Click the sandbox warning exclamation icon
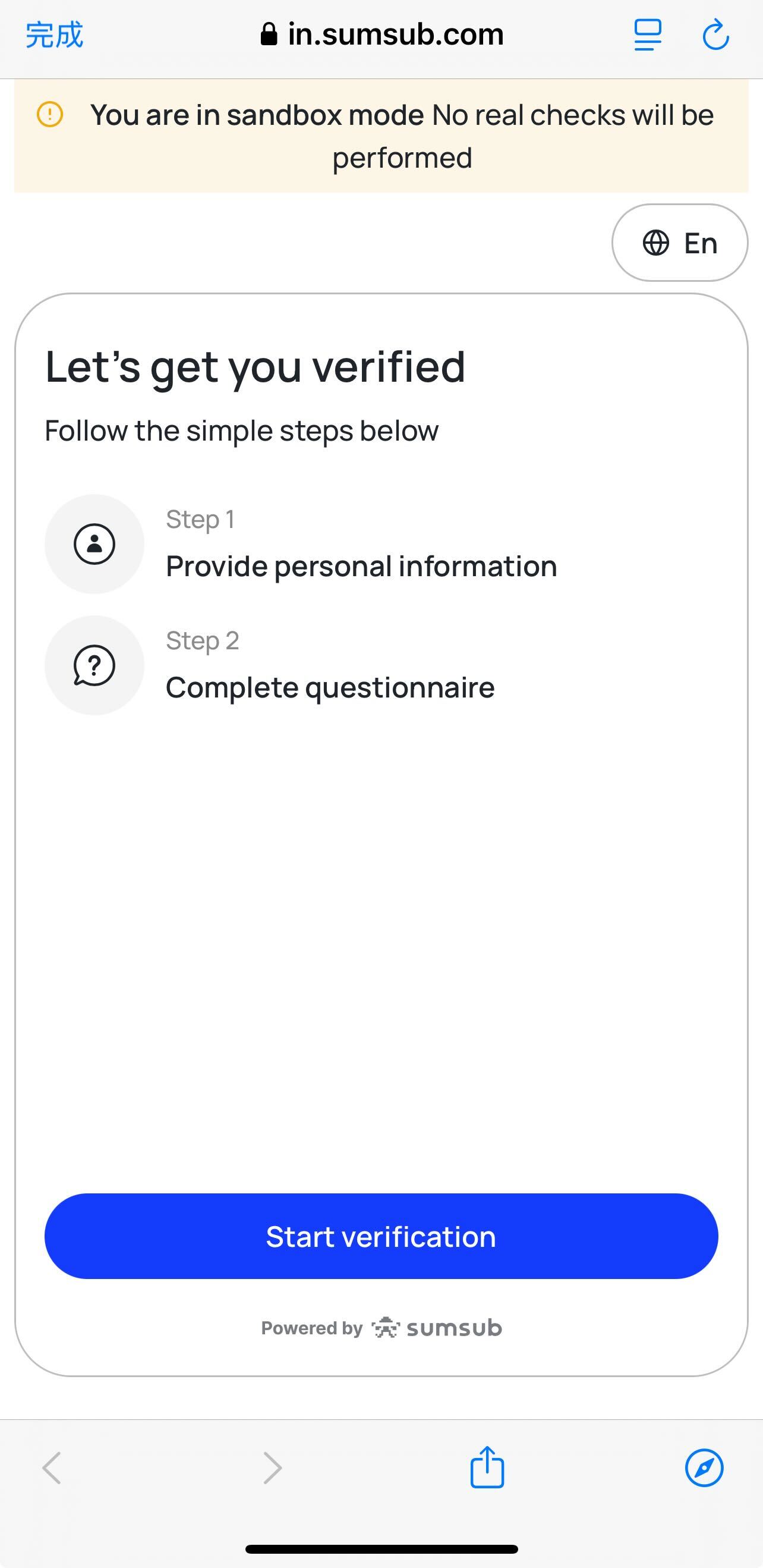The width and height of the screenshot is (763, 1568). click(50, 114)
